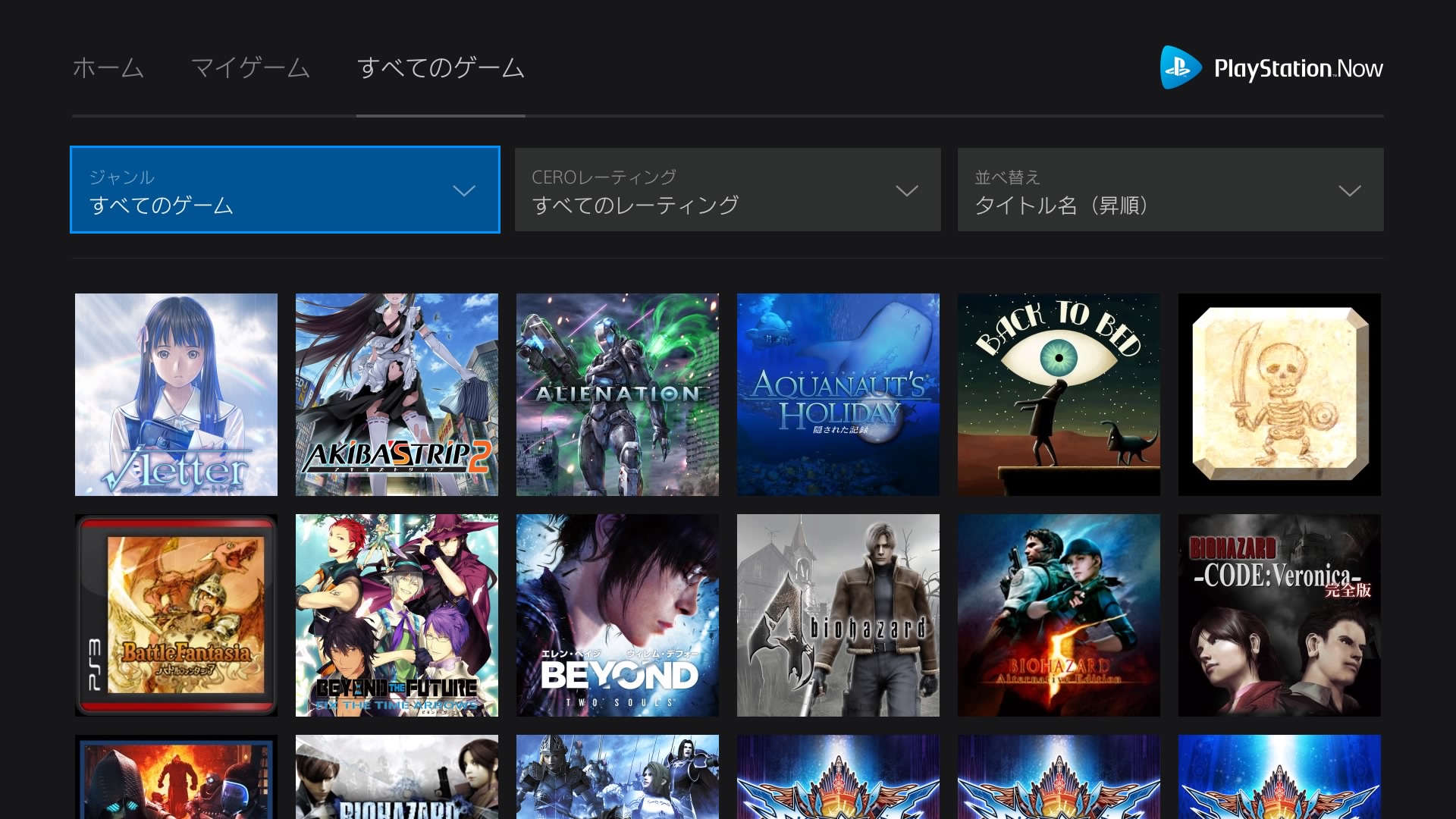The height and width of the screenshot is (819, 1456).
Task: Open Biohazard 5 Alternative Edition tile
Action: 1059,615
